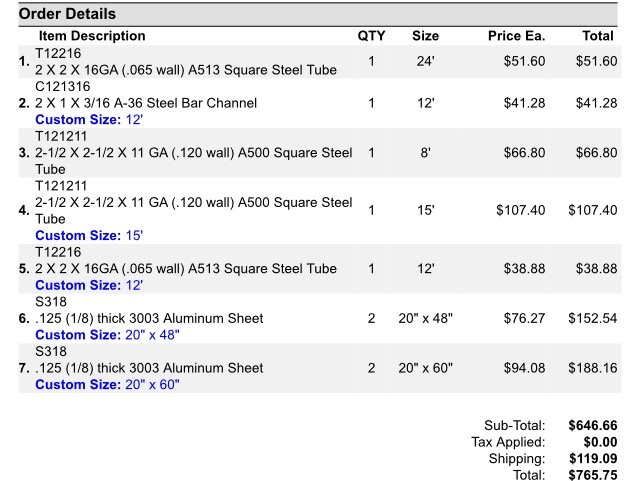Click the QTY column header
Image resolution: width=640 pixels, height=481 pixels.
(x=371, y=36)
